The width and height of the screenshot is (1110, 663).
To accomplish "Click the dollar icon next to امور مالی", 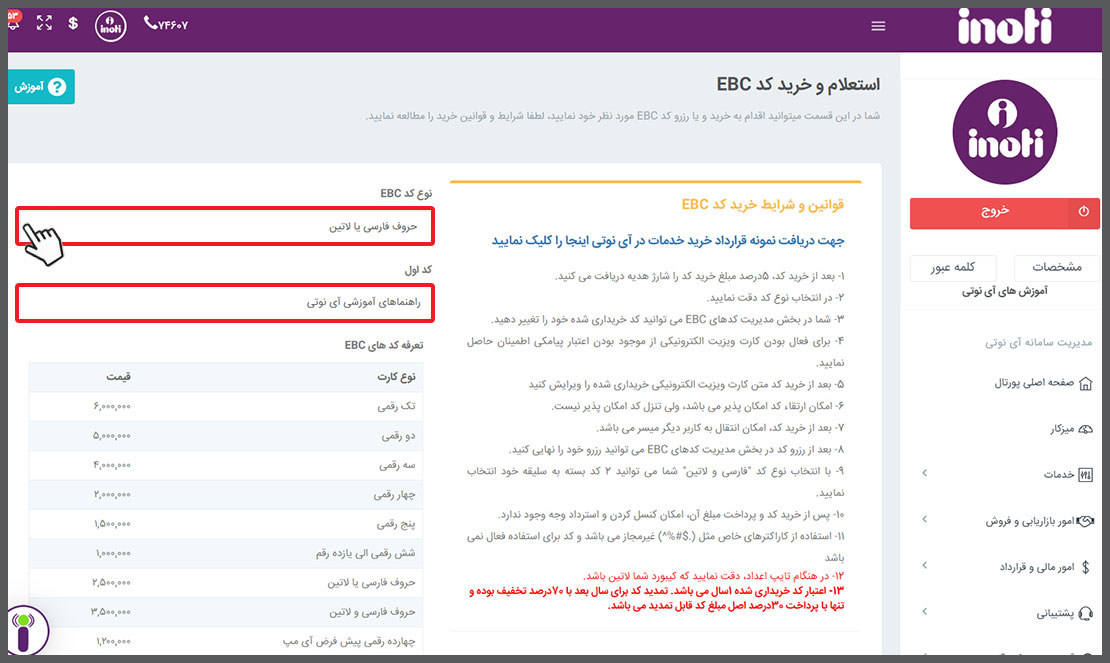I will pyautogui.click(x=1086, y=567).
